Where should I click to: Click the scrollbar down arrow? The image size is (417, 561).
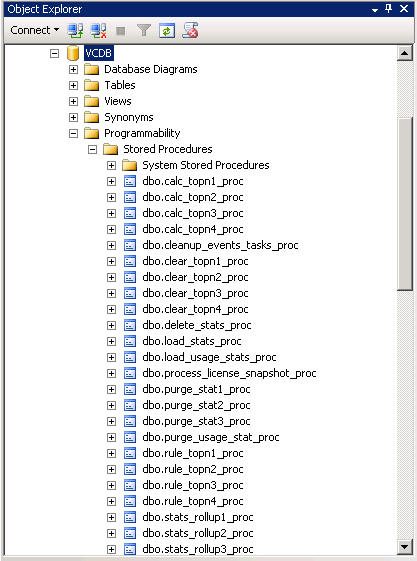click(405, 546)
